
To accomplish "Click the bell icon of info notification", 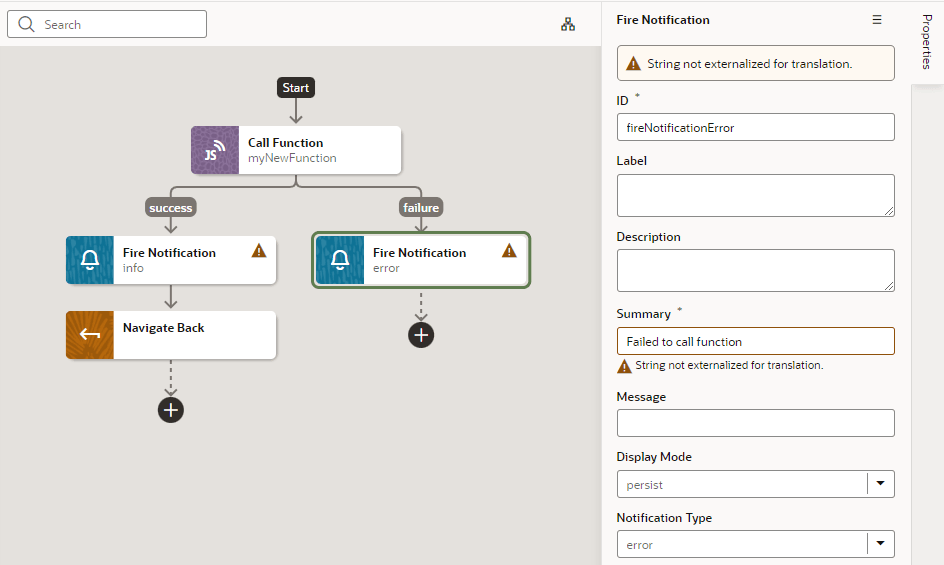I will (x=90, y=260).
